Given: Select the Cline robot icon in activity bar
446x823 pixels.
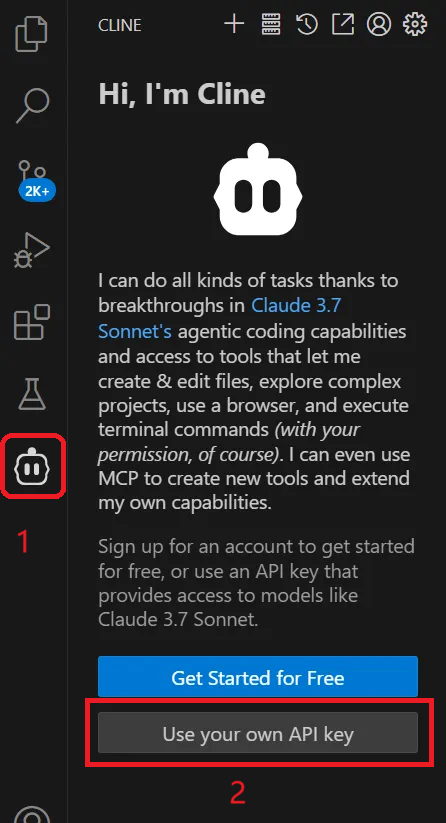Looking at the screenshot, I should (33, 466).
